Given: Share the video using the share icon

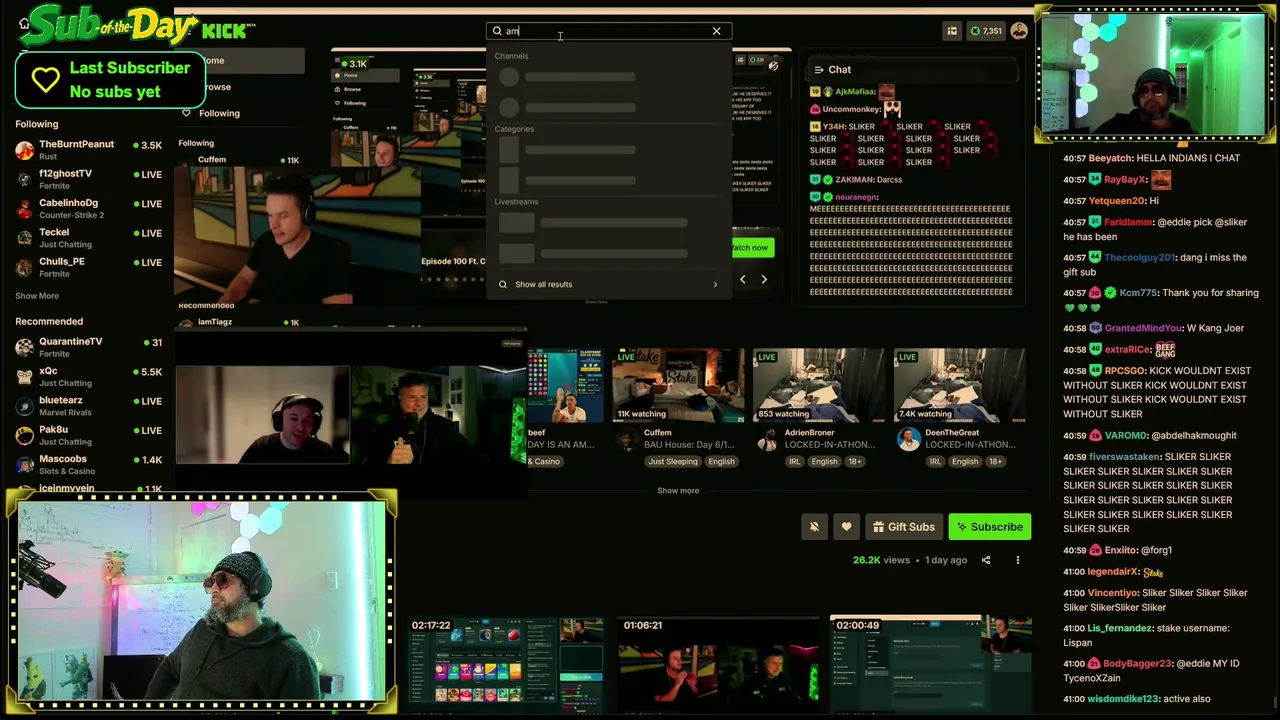Looking at the screenshot, I should click(986, 560).
